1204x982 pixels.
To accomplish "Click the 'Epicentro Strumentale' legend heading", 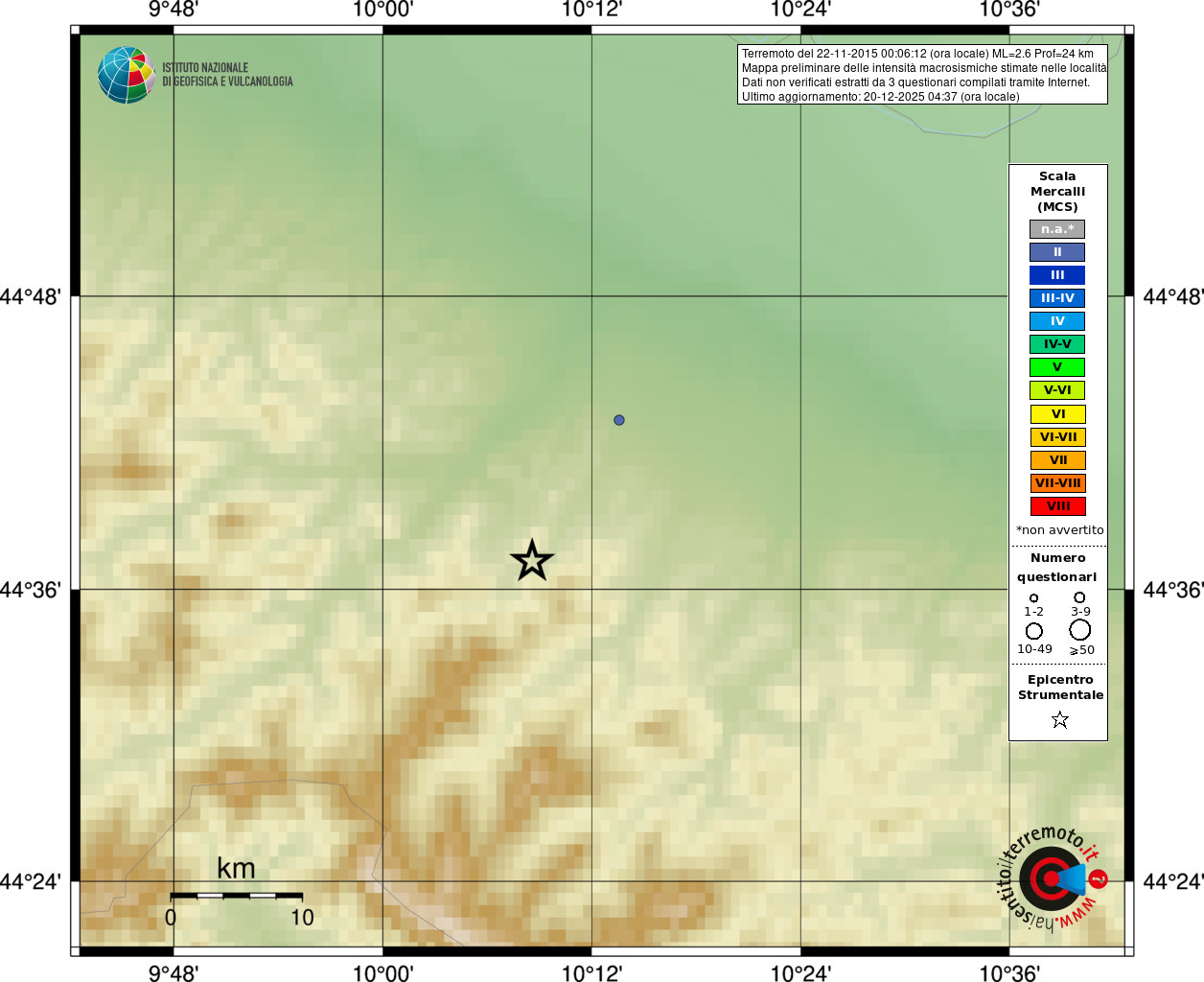I will tap(1060, 687).
